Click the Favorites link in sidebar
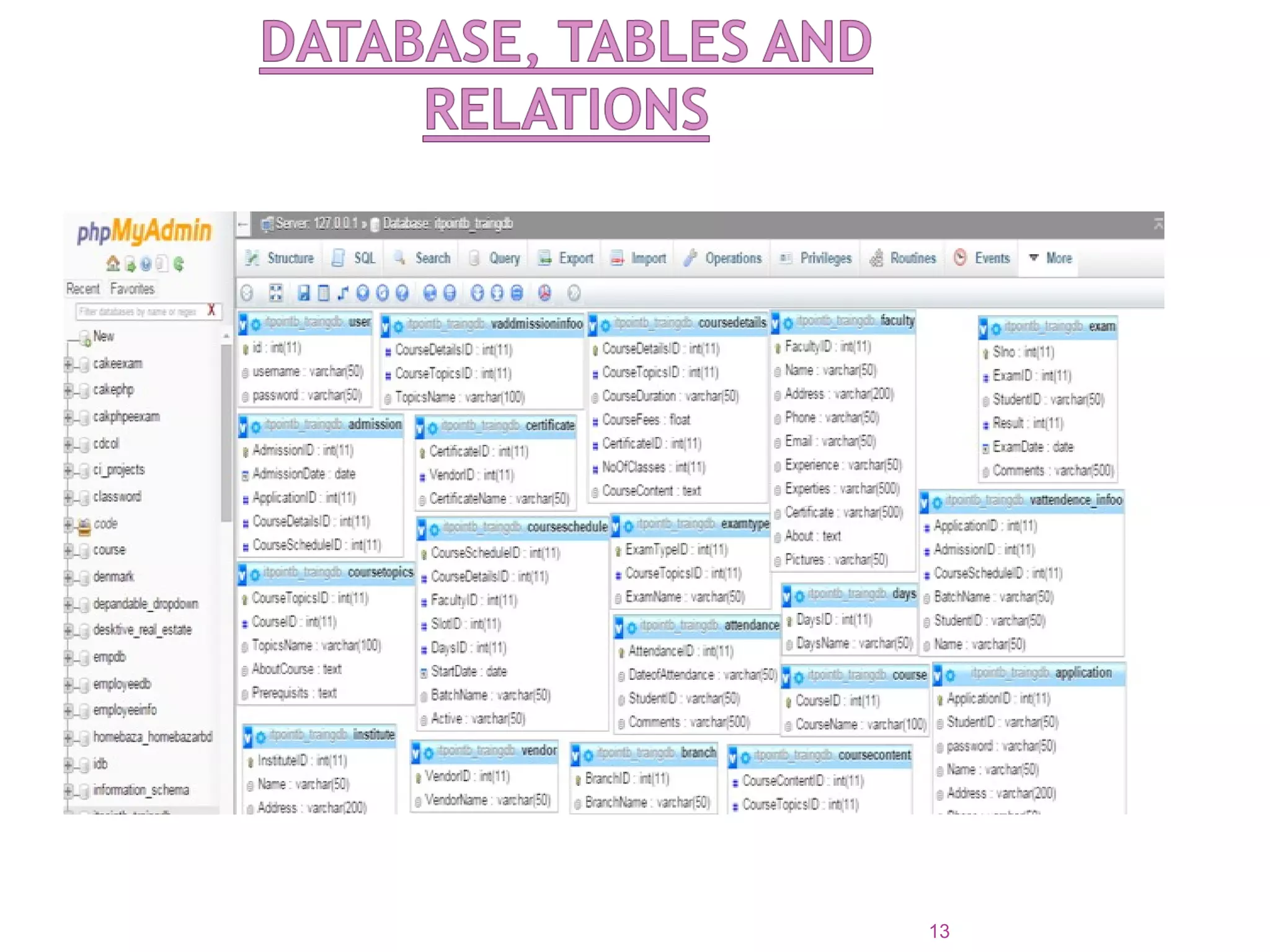Viewport: 1270px width, 952px height. coord(132,289)
